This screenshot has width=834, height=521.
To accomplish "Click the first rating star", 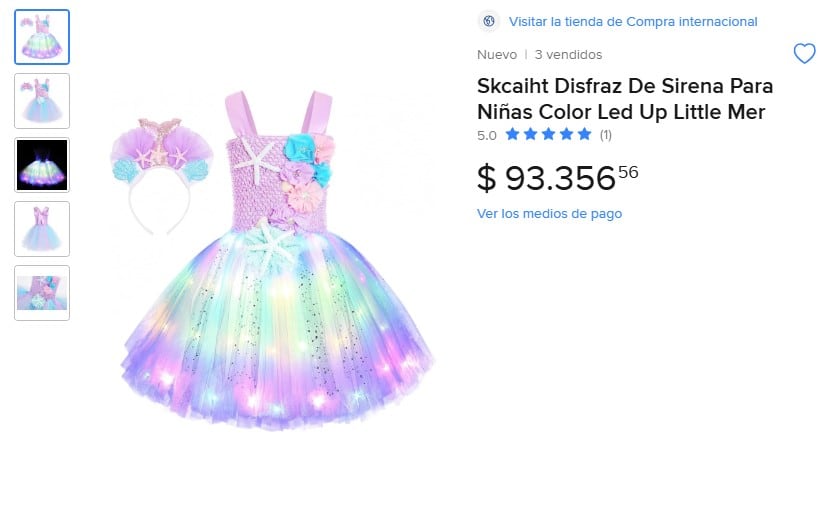I will pyautogui.click(x=512, y=134).
